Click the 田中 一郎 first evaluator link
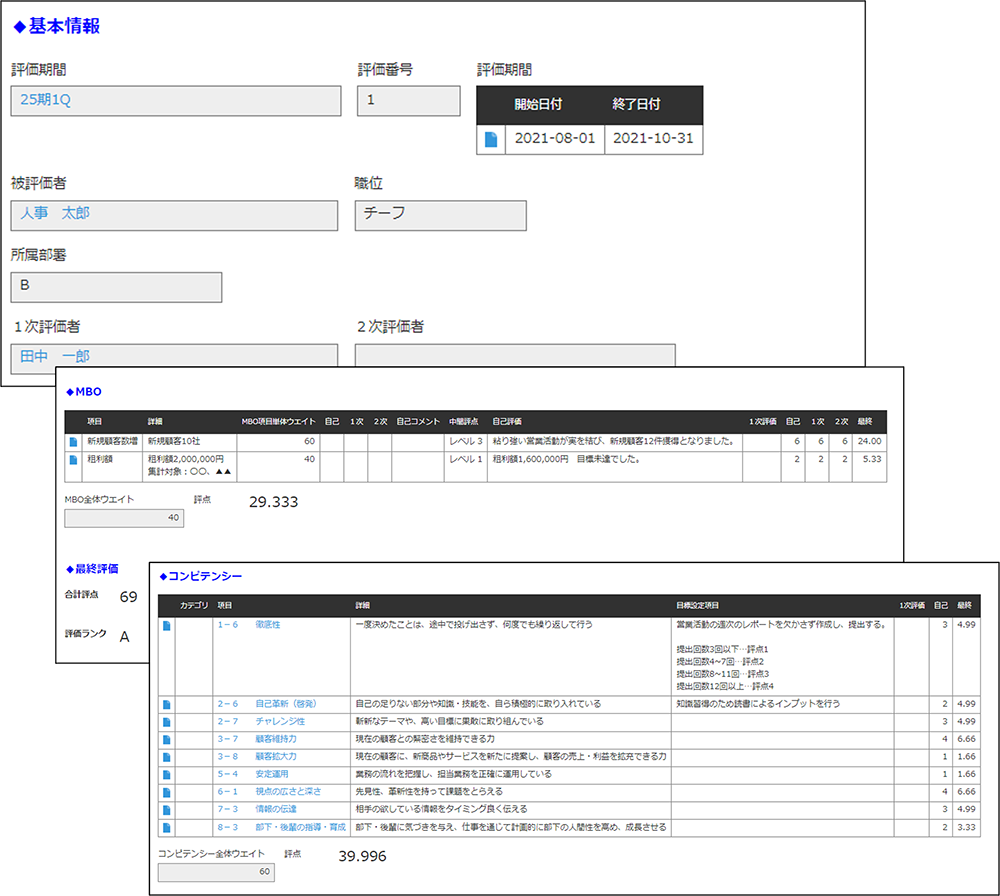This screenshot has height=896, width=1000. 55,356
